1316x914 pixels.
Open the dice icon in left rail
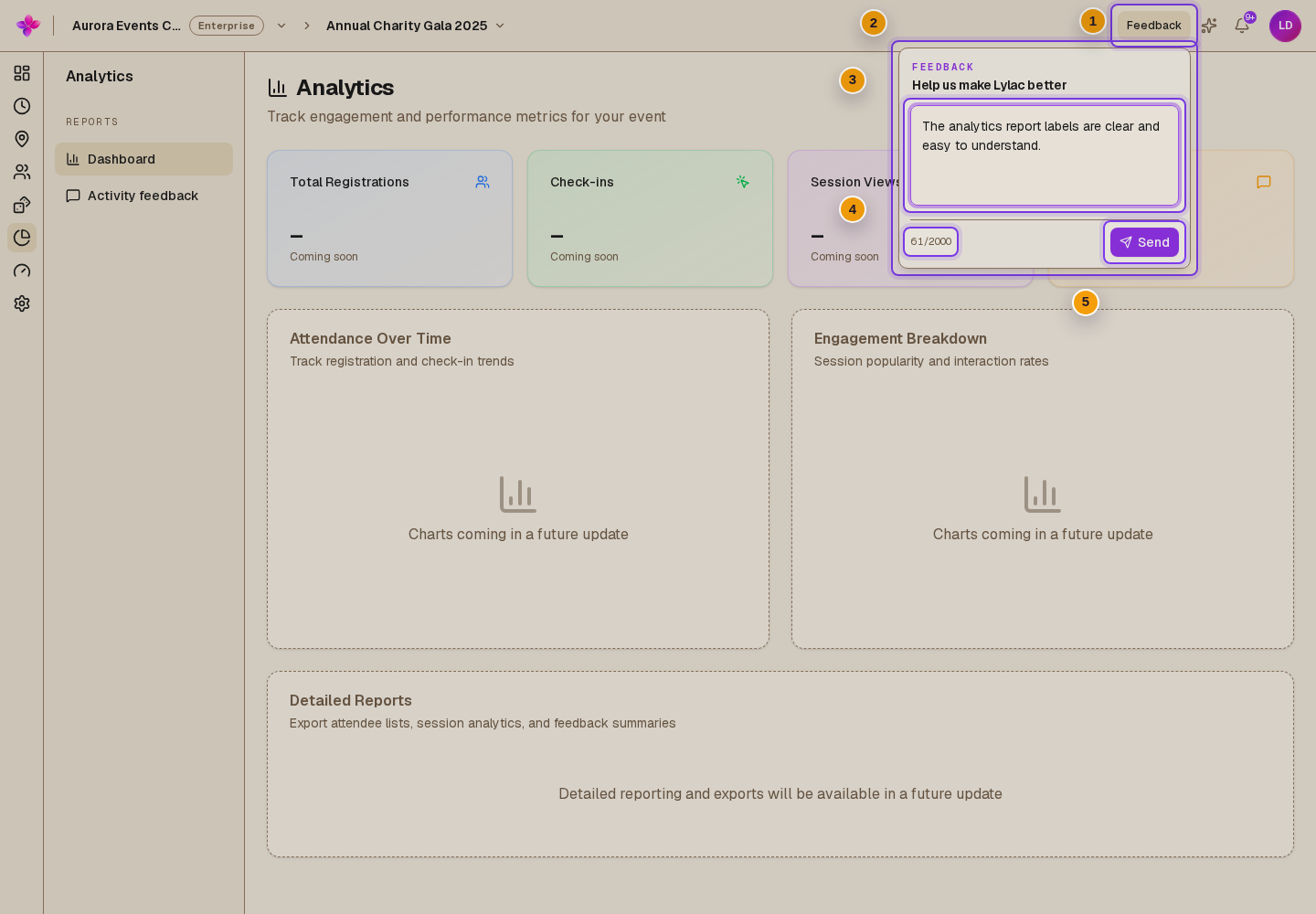22,205
